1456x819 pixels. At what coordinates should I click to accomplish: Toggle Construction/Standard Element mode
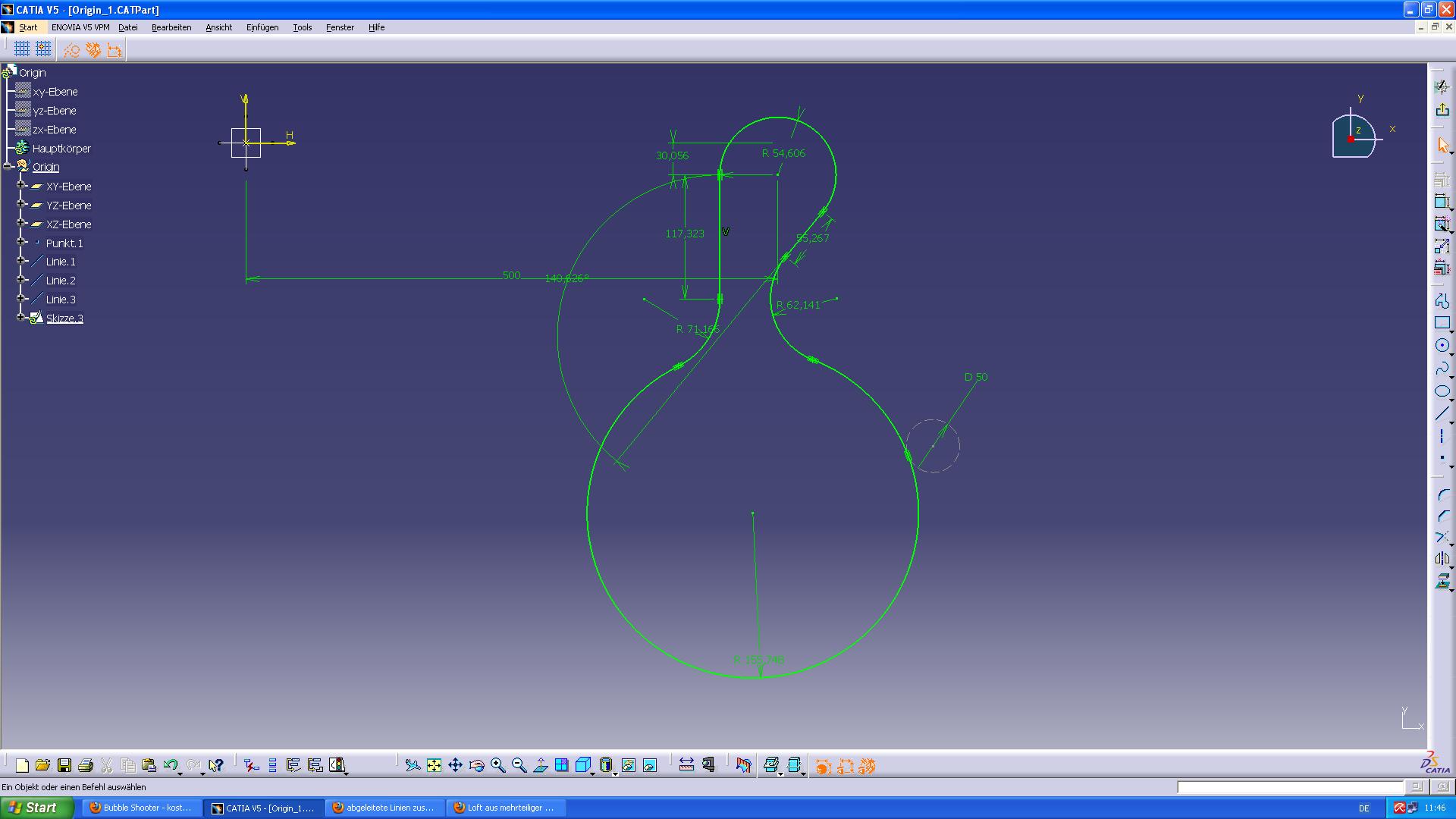pyautogui.click(x=71, y=50)
